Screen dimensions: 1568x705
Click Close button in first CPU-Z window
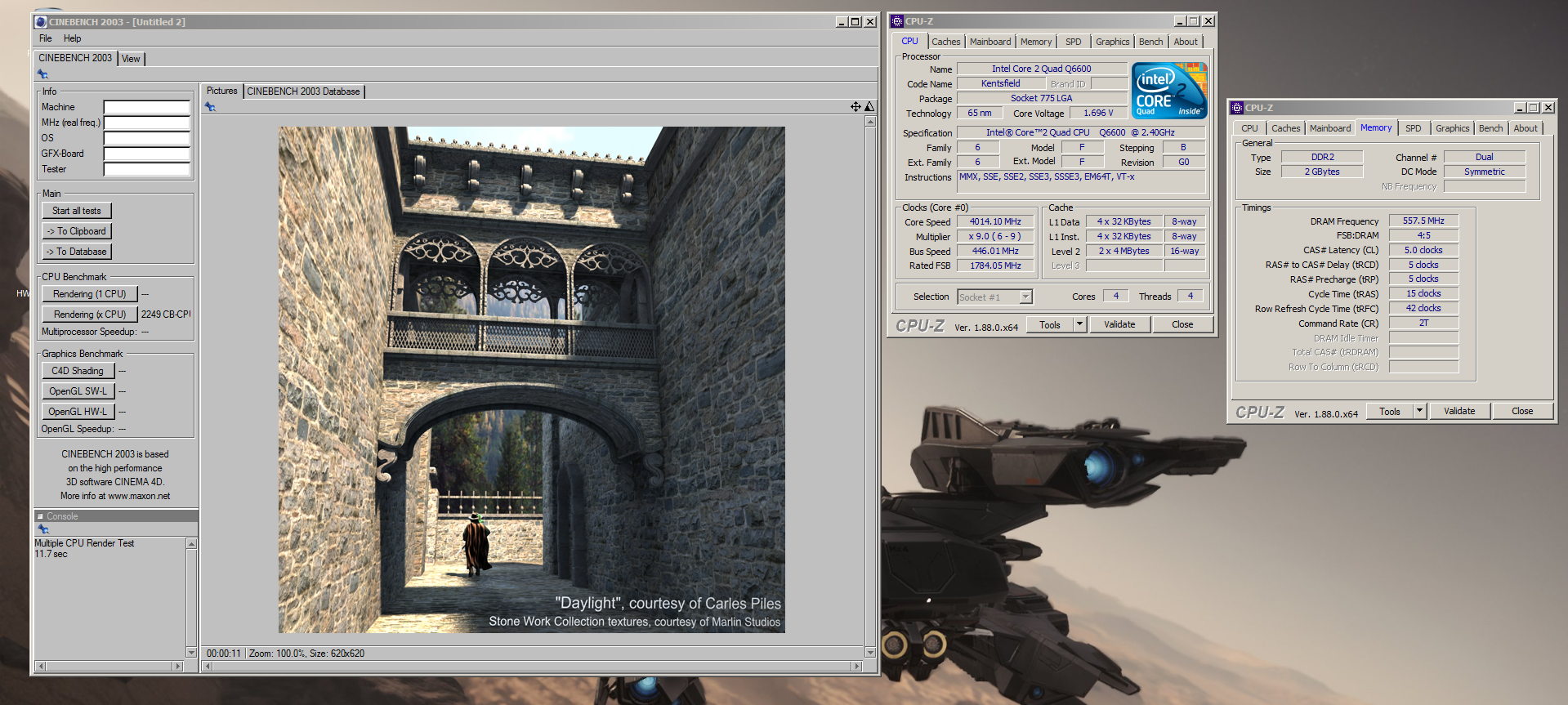pyautogui.click(x=1182, y=324)
